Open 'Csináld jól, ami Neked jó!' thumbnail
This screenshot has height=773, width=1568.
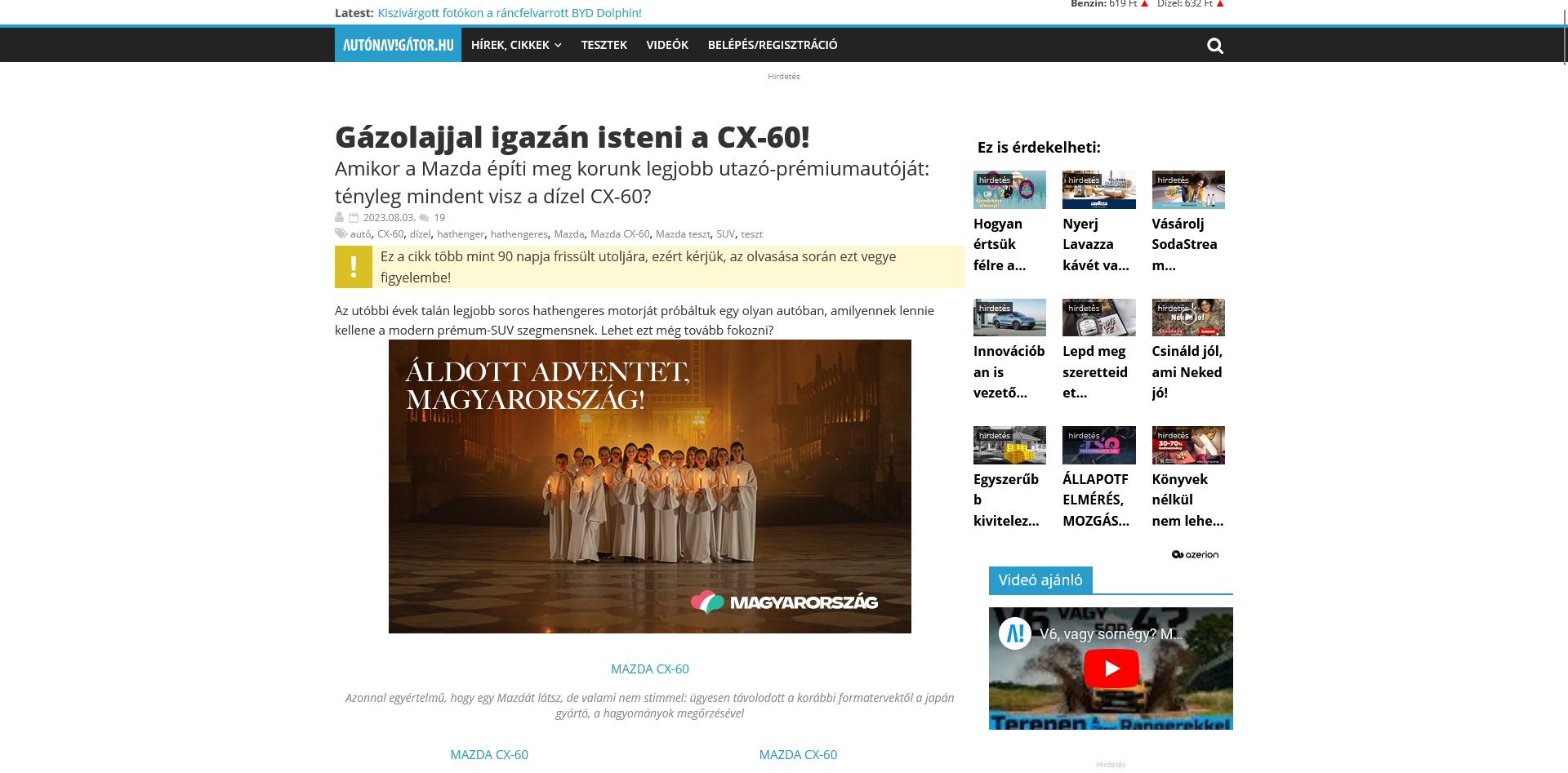[1188, 318]
